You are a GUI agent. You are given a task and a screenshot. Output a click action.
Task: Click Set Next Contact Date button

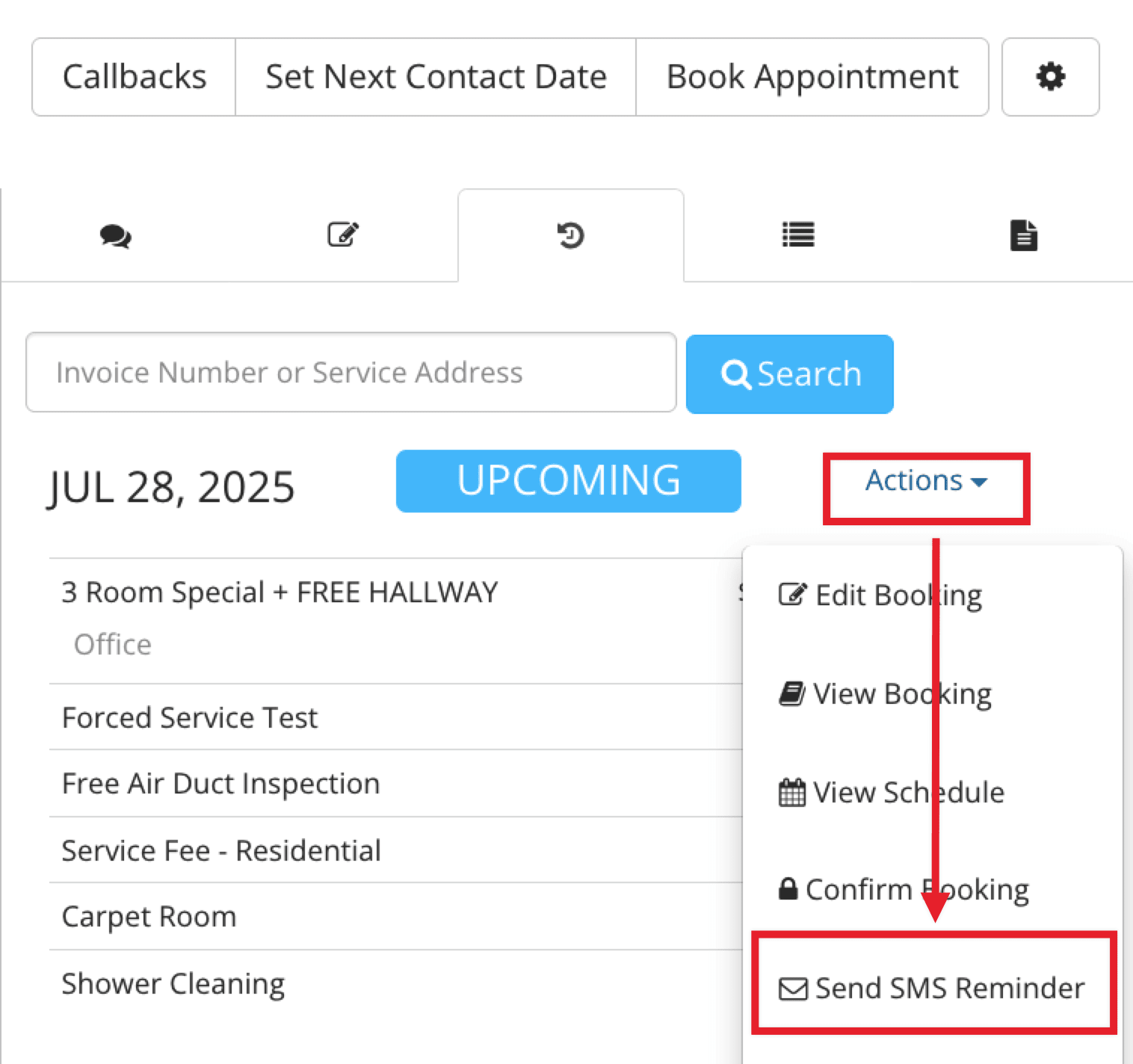click(436, 77)
